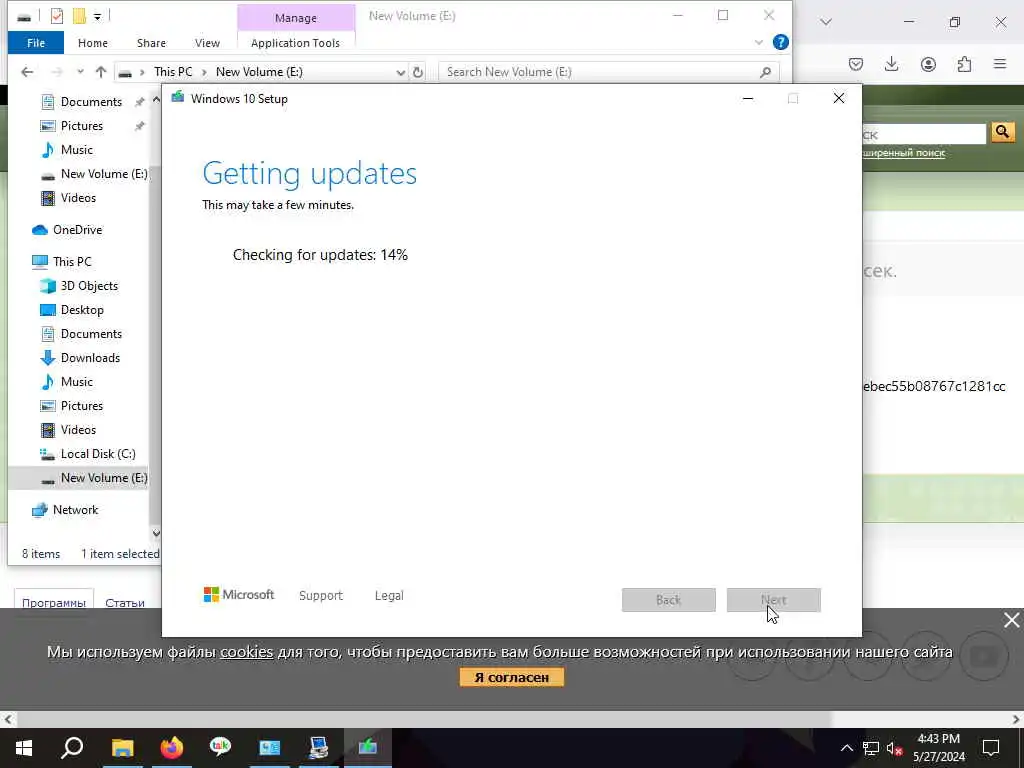Click the Manage contextual tab

[x=296, y=18]
